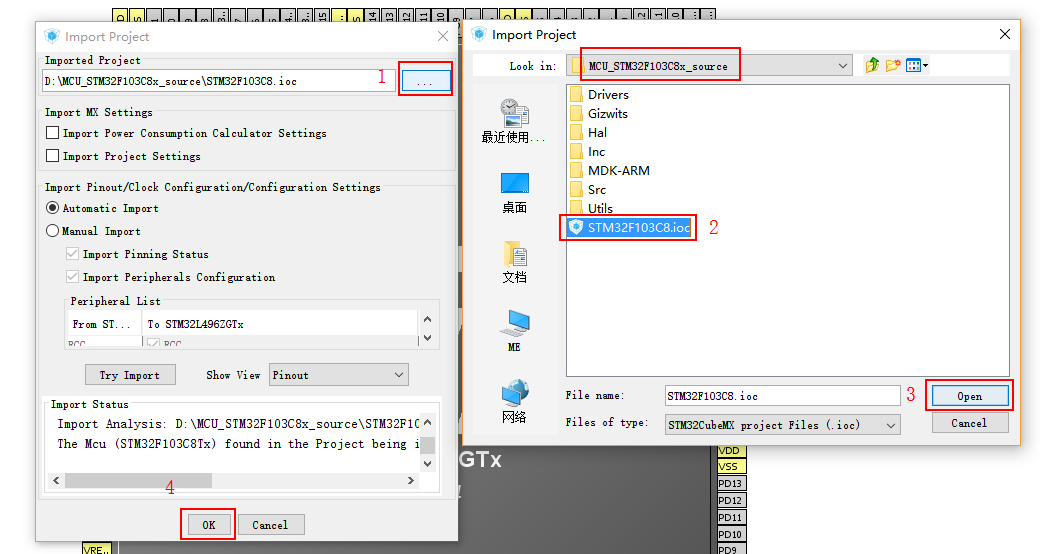Enable Import Power Consumption Calculator Settings
1046x554 pixels.
click(53, 133)
